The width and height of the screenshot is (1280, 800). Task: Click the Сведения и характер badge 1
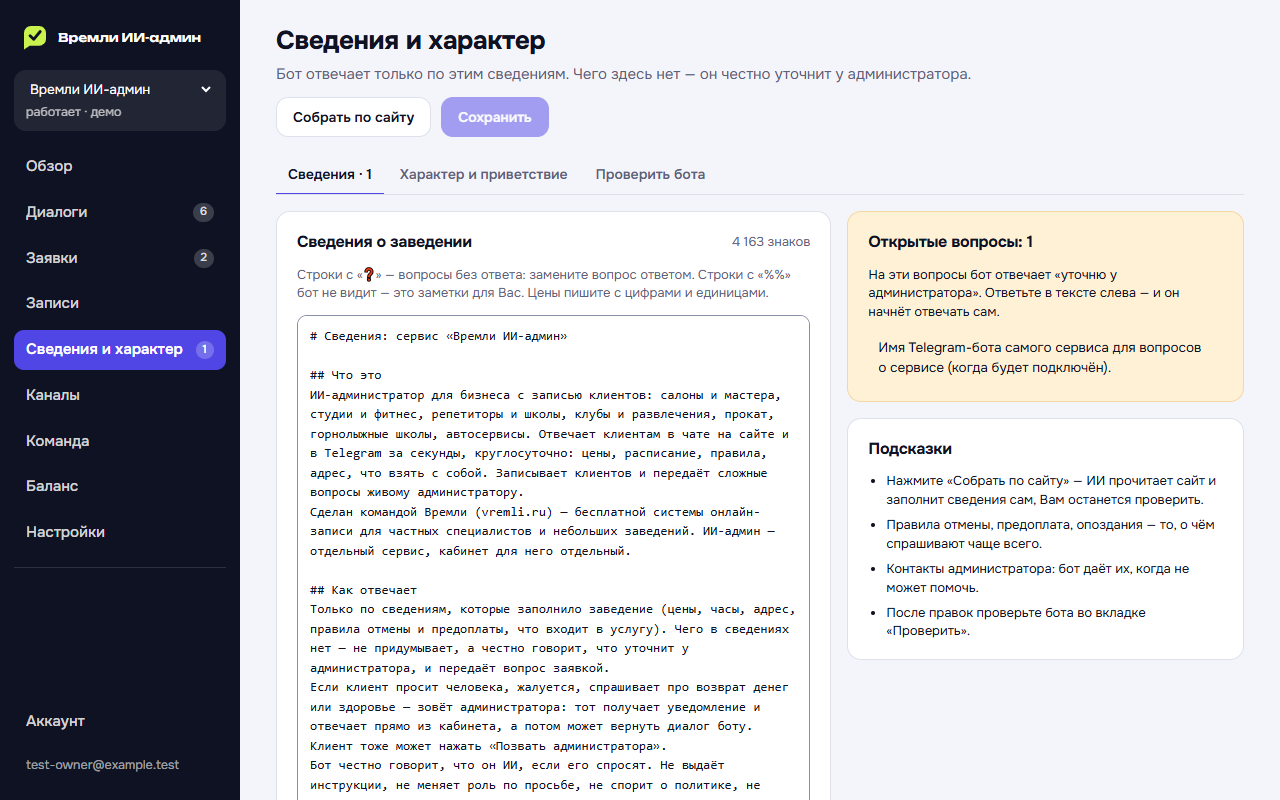click(204, 349)
